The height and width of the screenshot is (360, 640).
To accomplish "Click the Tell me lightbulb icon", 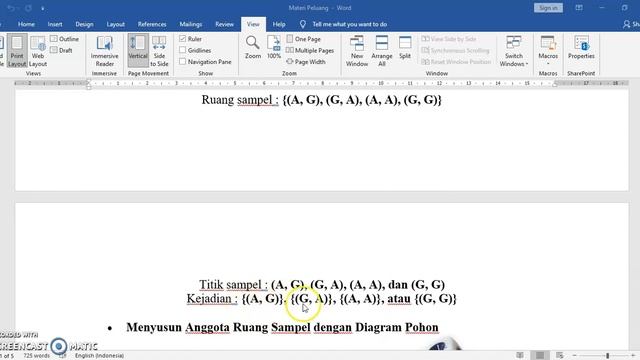I will click(x=302, y=24).
